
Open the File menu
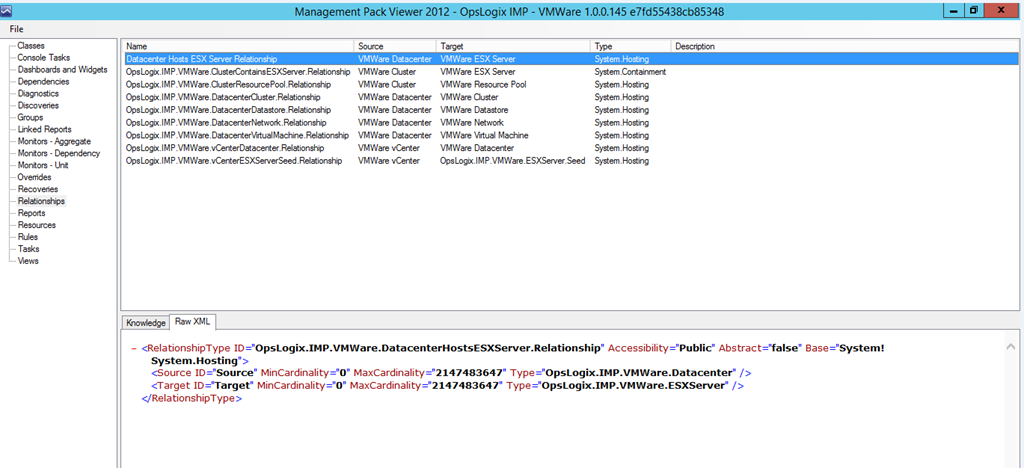(17, 29)
